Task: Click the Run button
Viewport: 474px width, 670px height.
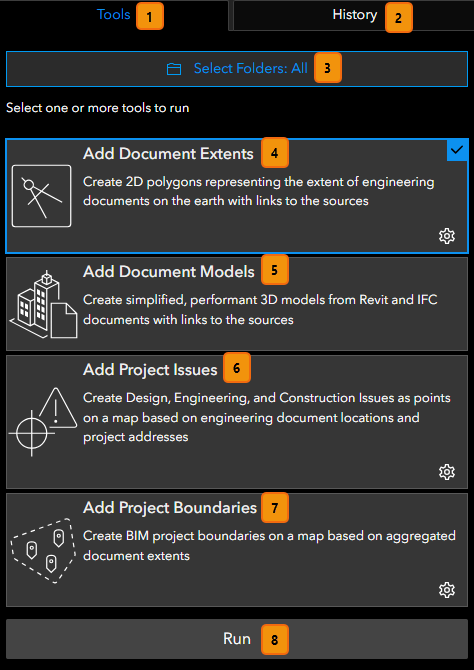Action: (237, 639)
